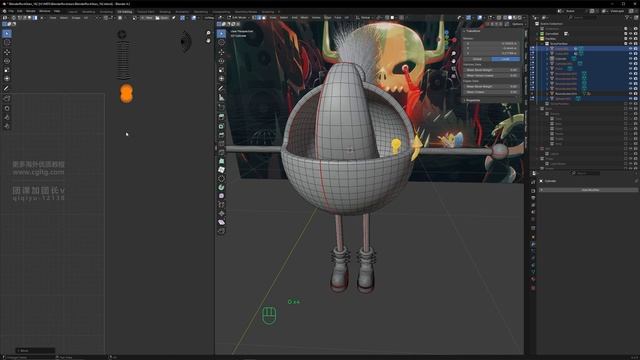Select the Knife tool

pyautogui.click(x=221, y=153)
